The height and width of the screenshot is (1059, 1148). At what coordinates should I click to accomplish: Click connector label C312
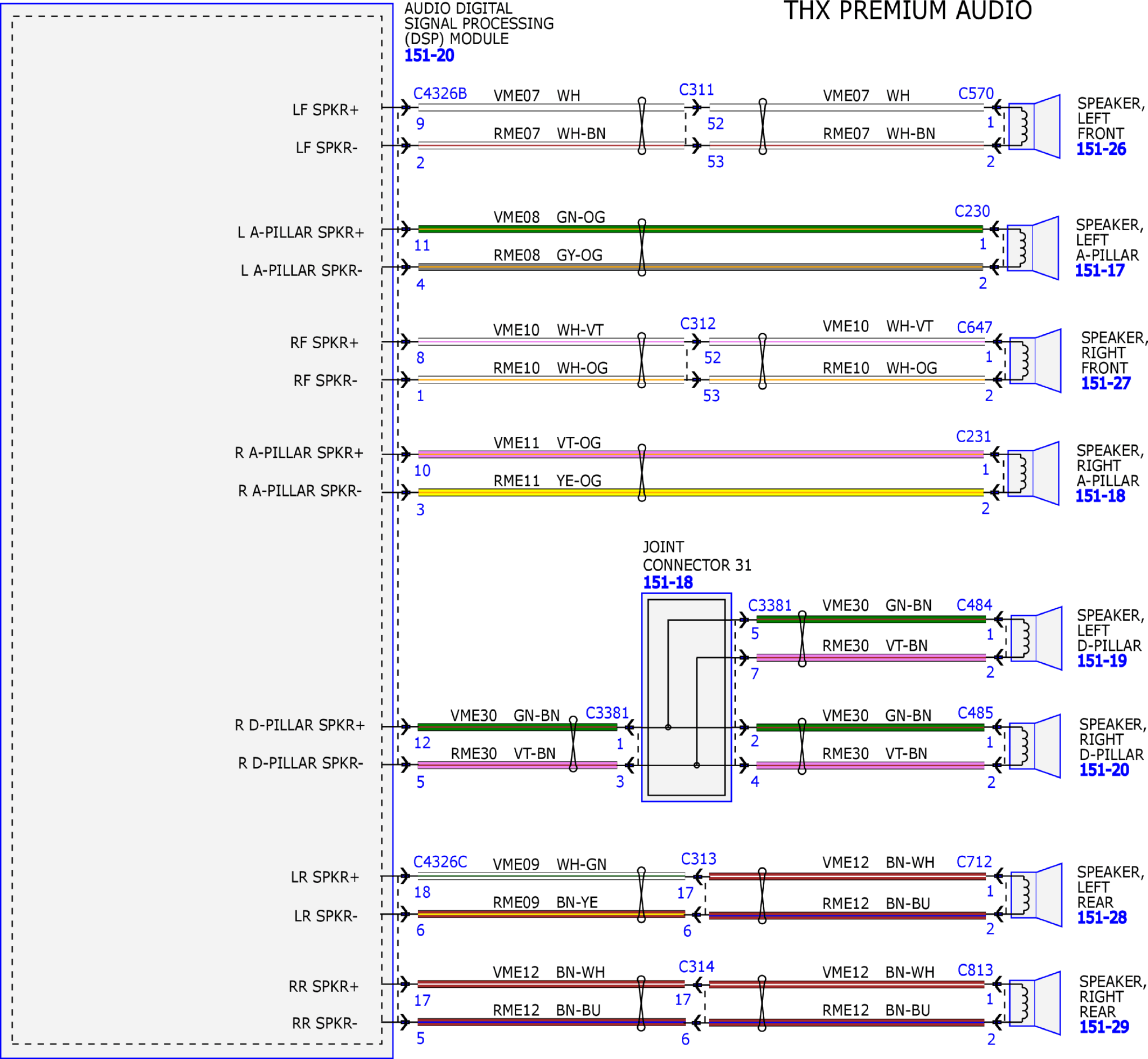tap(697, 324)
